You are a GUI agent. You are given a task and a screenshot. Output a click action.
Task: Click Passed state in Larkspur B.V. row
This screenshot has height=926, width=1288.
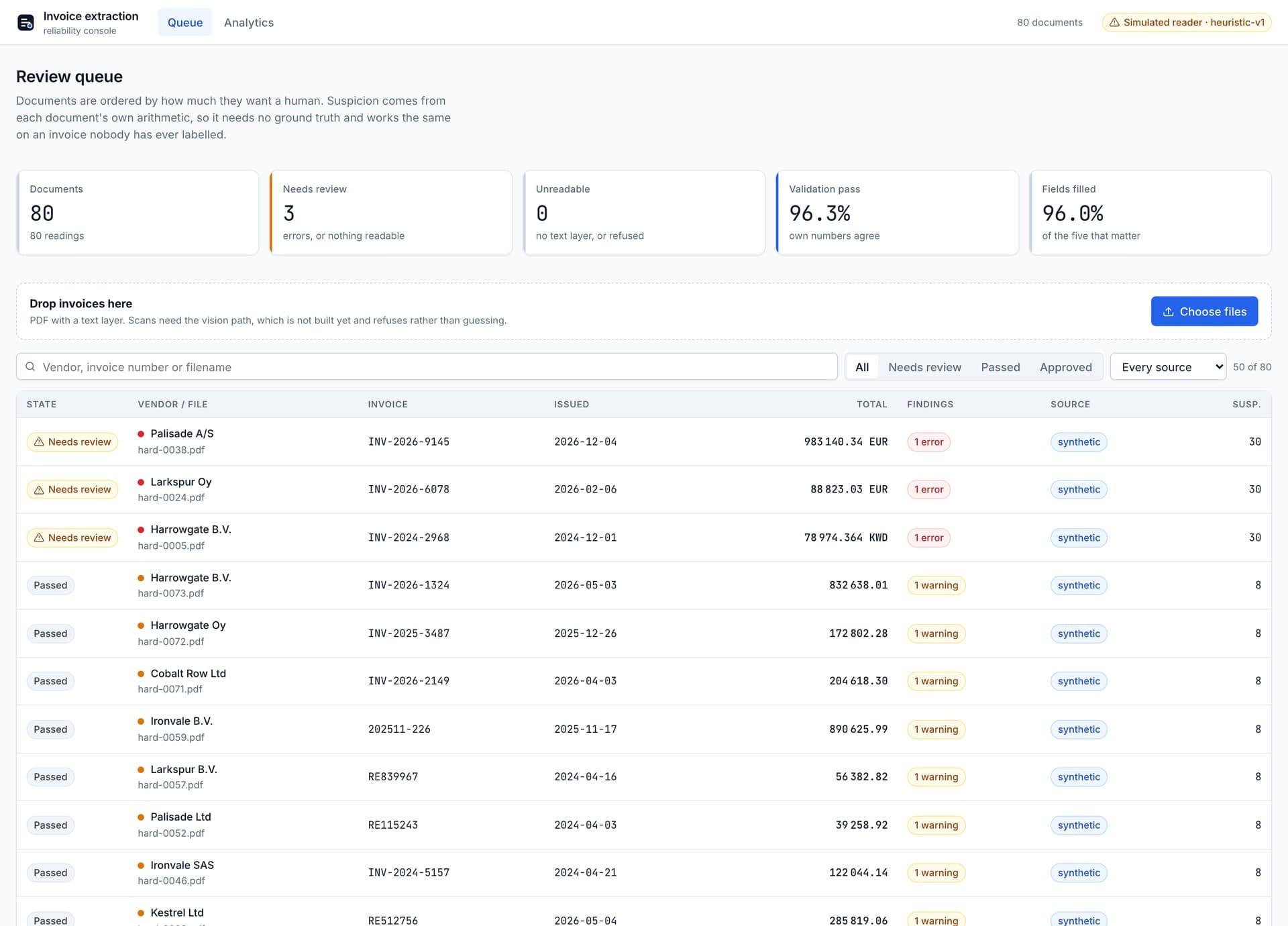pos(50,777)
